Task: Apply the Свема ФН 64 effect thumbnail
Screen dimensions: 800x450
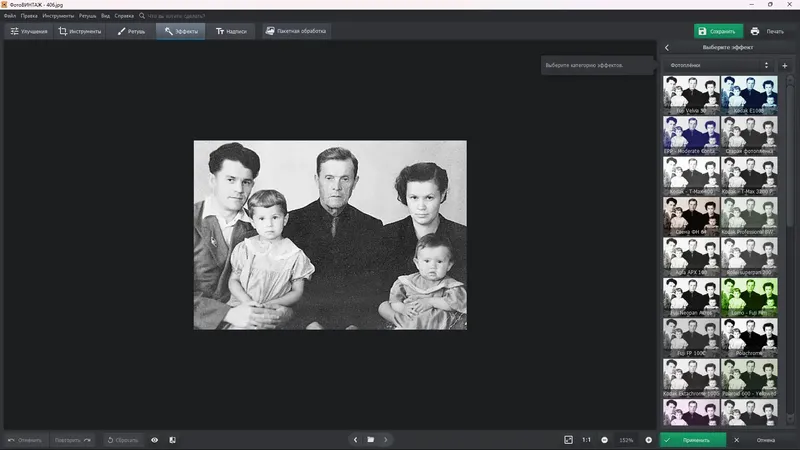Action: 691,216
